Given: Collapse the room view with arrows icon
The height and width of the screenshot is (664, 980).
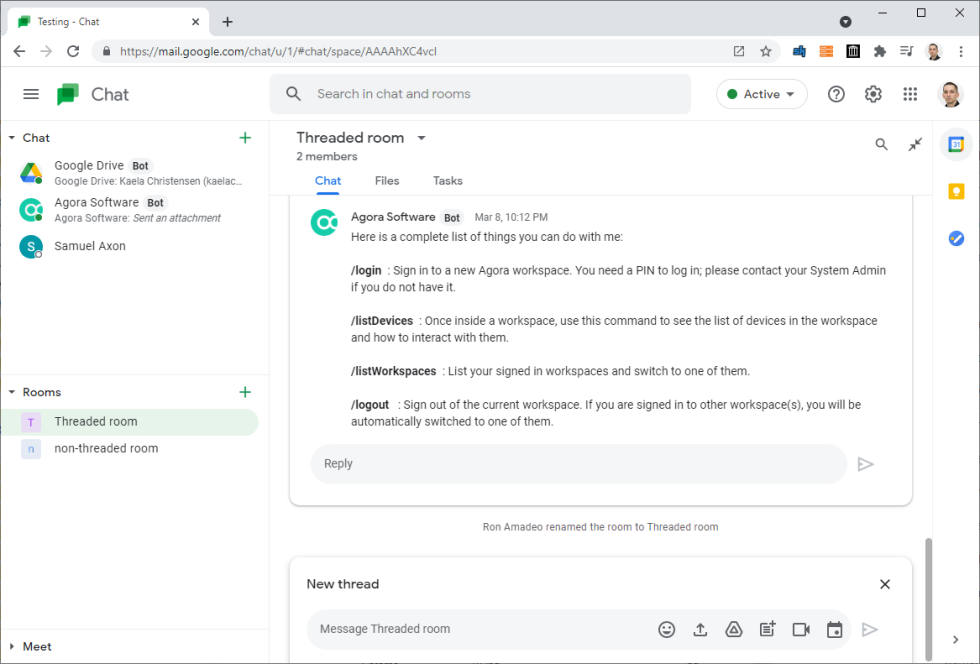Looking at the screenshot, I should (915, 144).
